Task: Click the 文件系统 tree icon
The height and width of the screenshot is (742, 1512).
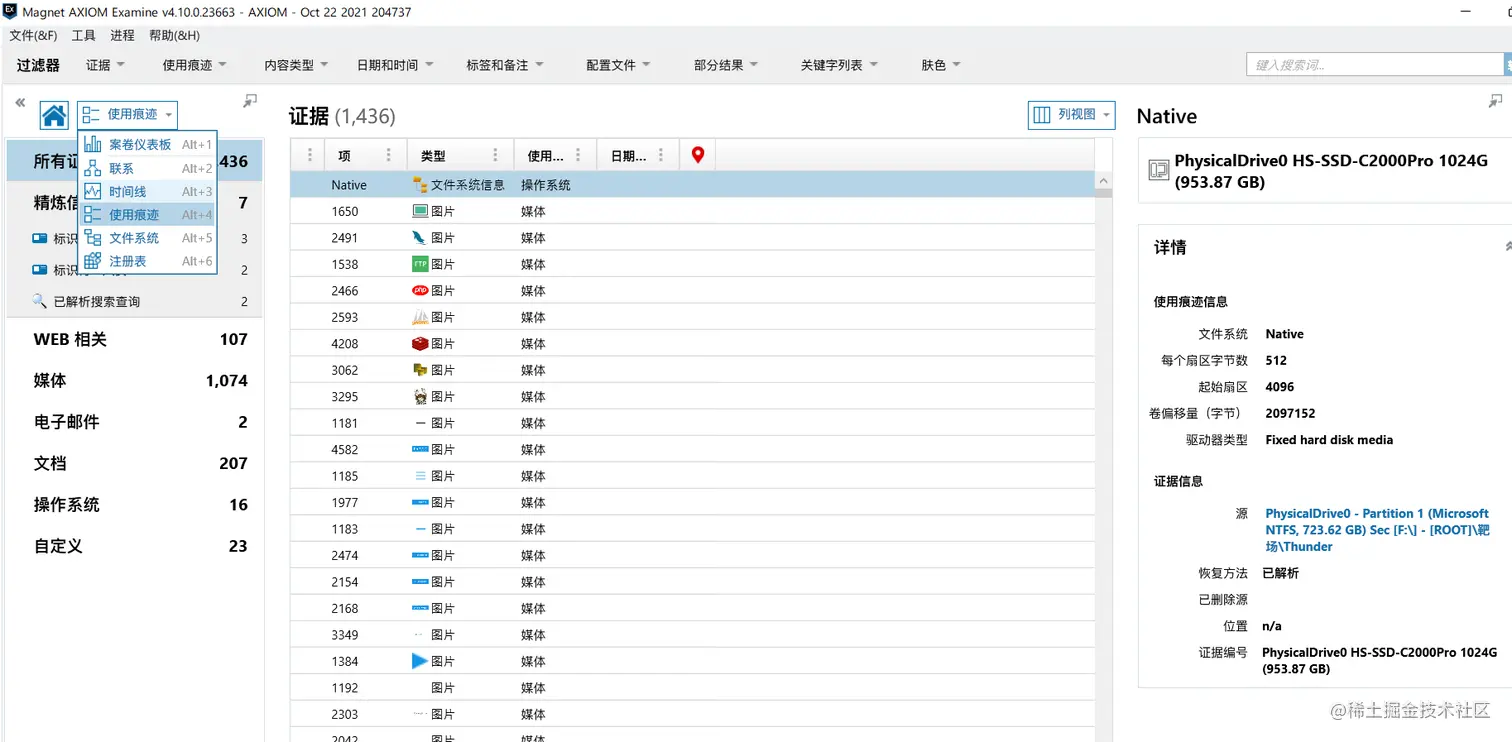Action: coord(93,238)
